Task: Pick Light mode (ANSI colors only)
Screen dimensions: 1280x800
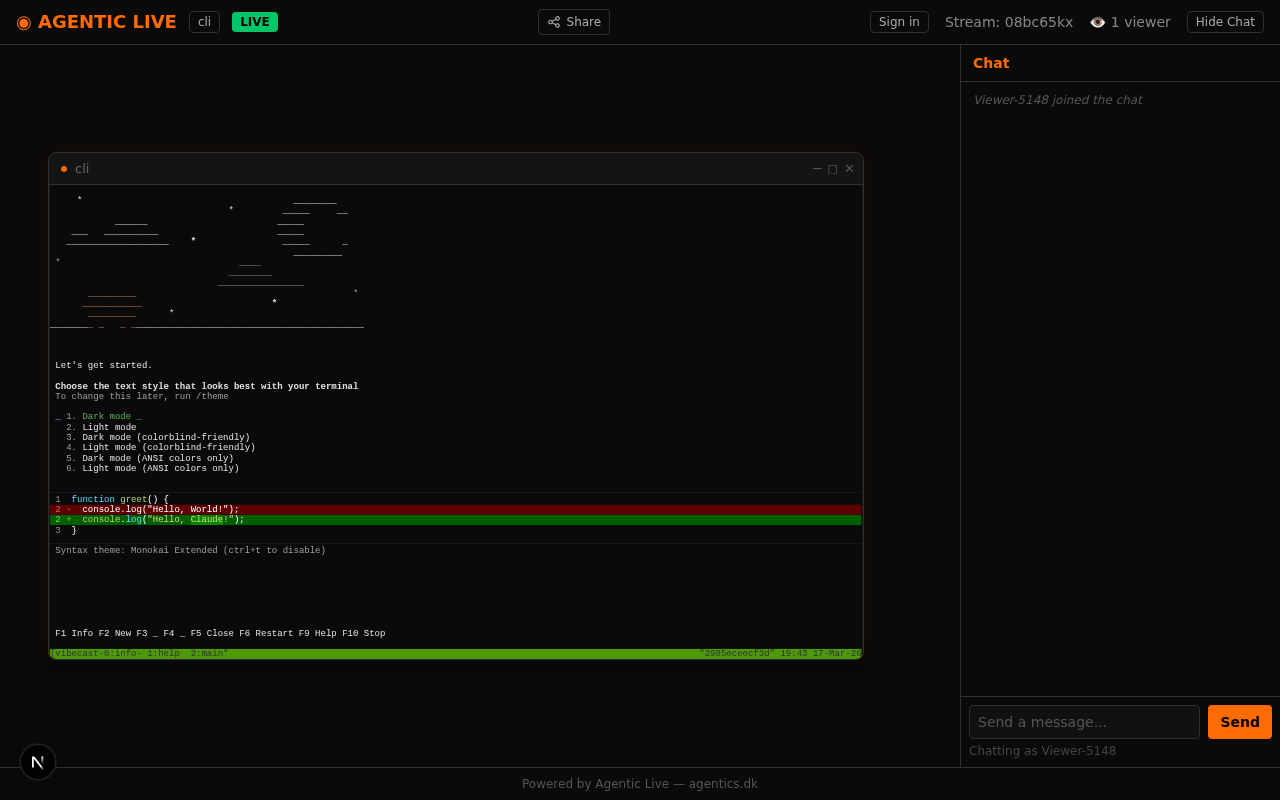Action: pos(160,469)
